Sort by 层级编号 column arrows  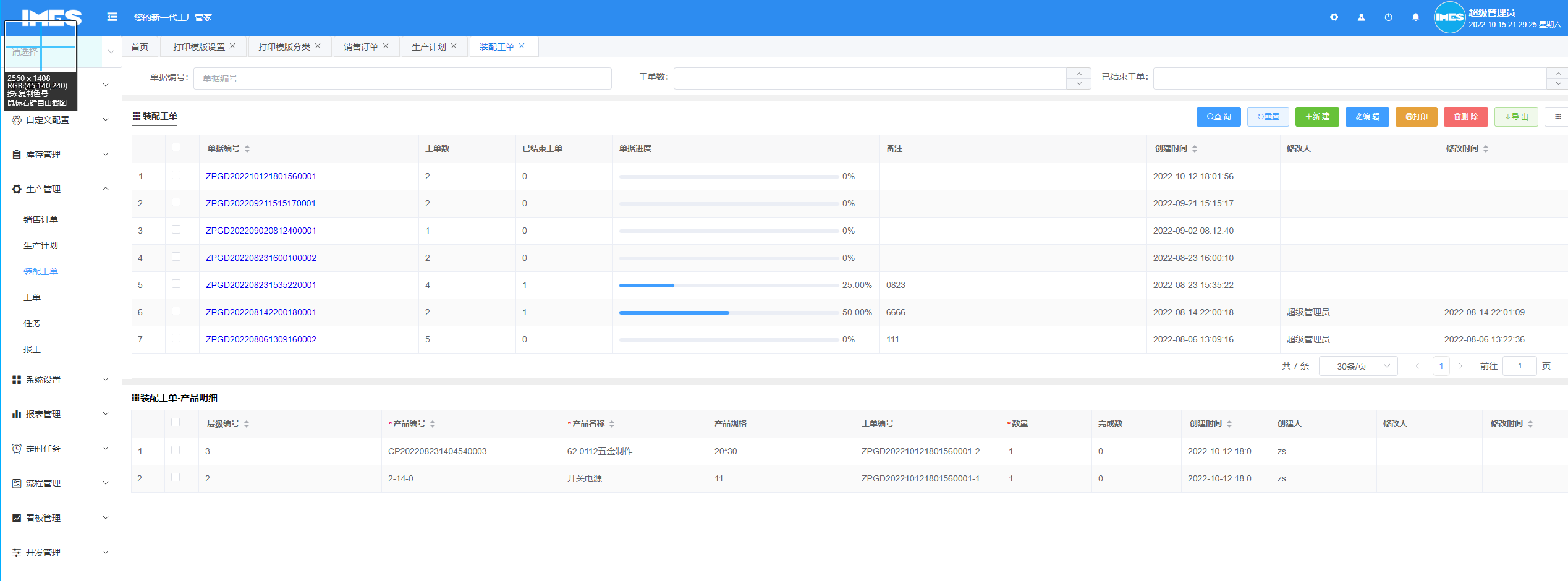[247, 424]
